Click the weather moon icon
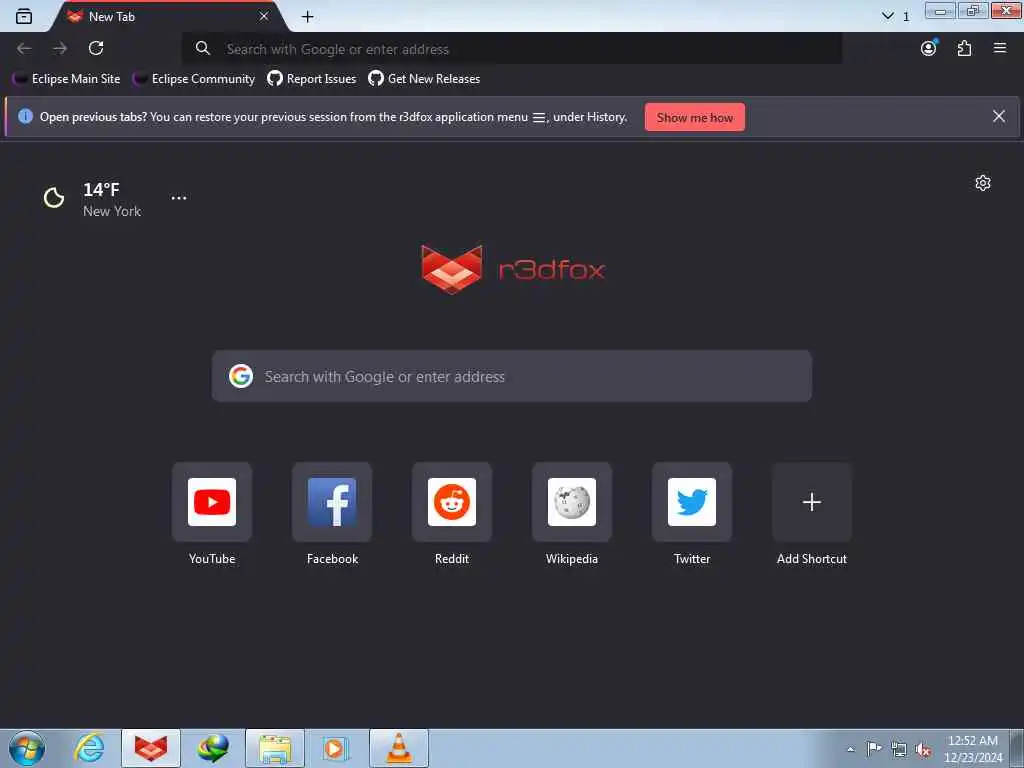This screenshot has height=768, width=1024. 54,197
